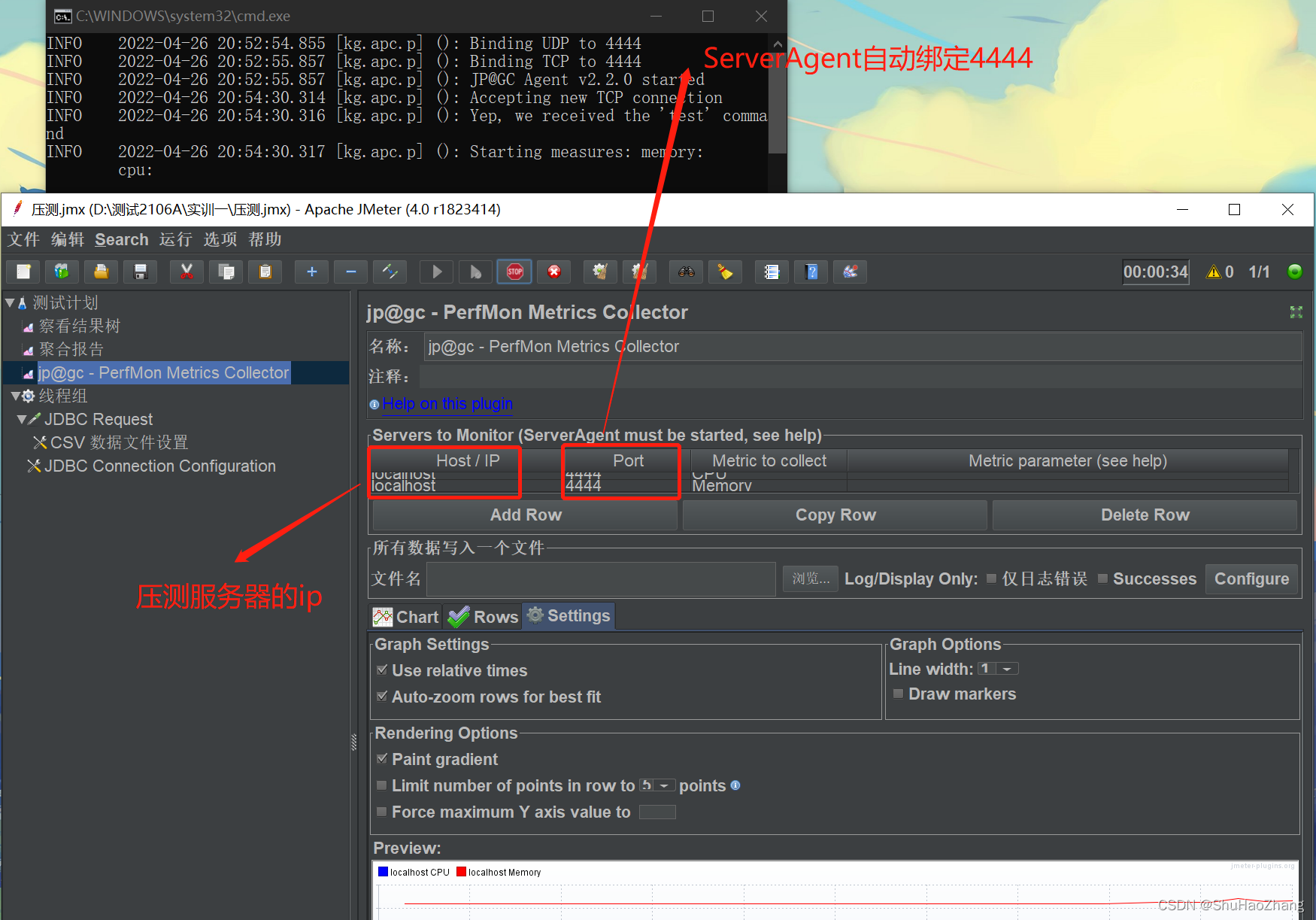Viewport: 1316px width, 920px height.
Task: Collapse the JDBC Request tree node
Action: (x=22, y=419)
